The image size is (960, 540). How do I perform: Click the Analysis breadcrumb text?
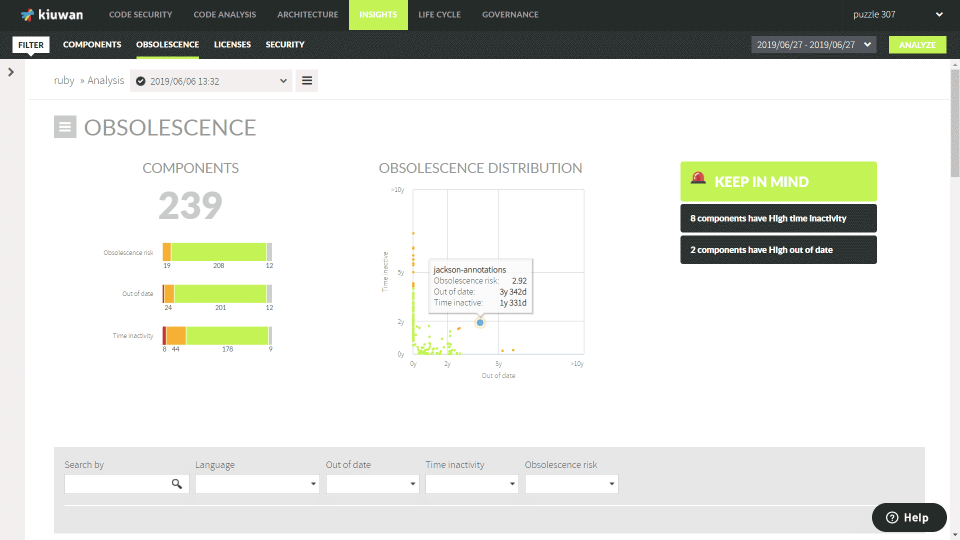[x=105, y=80]
